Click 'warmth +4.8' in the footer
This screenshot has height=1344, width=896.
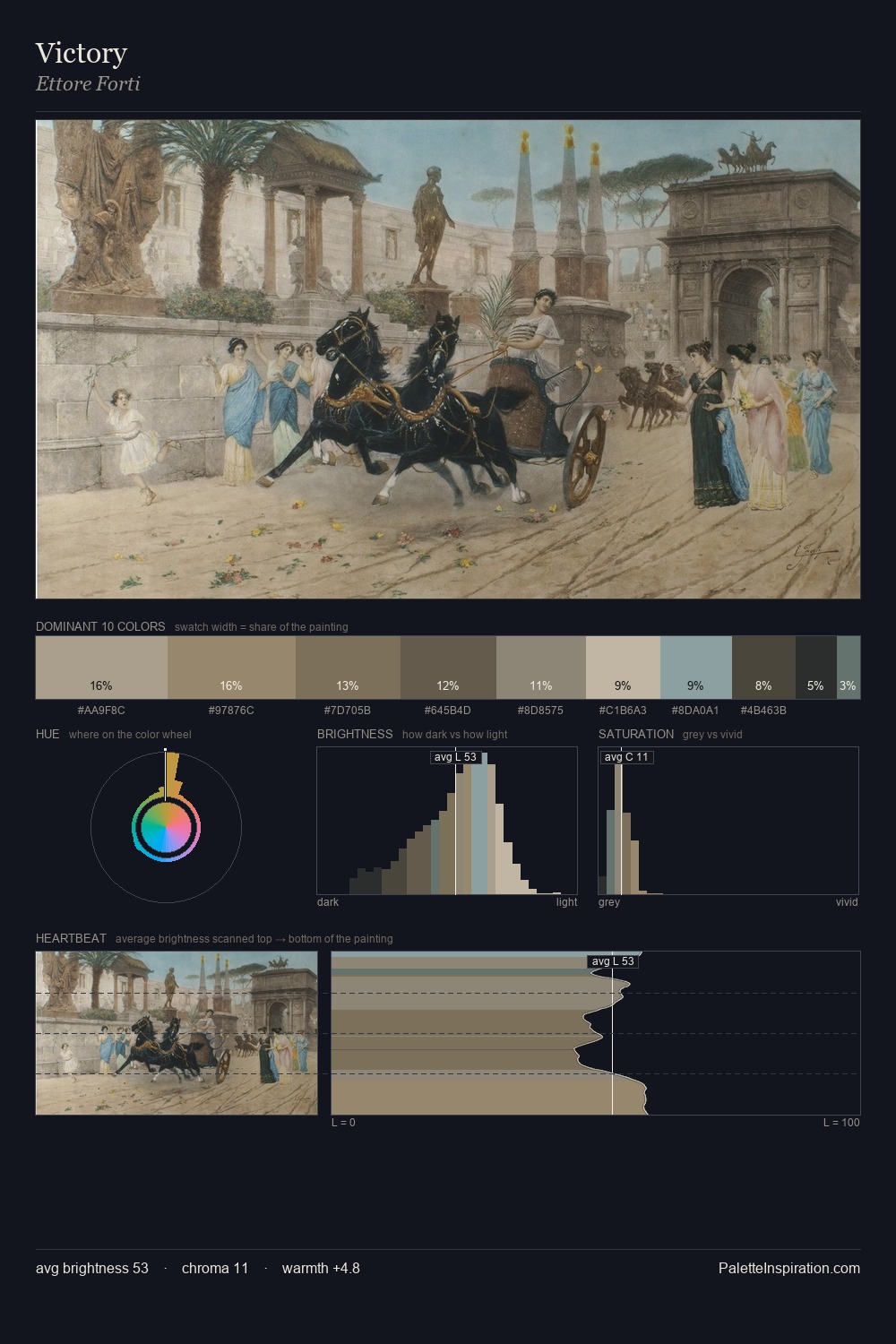coord(321,1268)
